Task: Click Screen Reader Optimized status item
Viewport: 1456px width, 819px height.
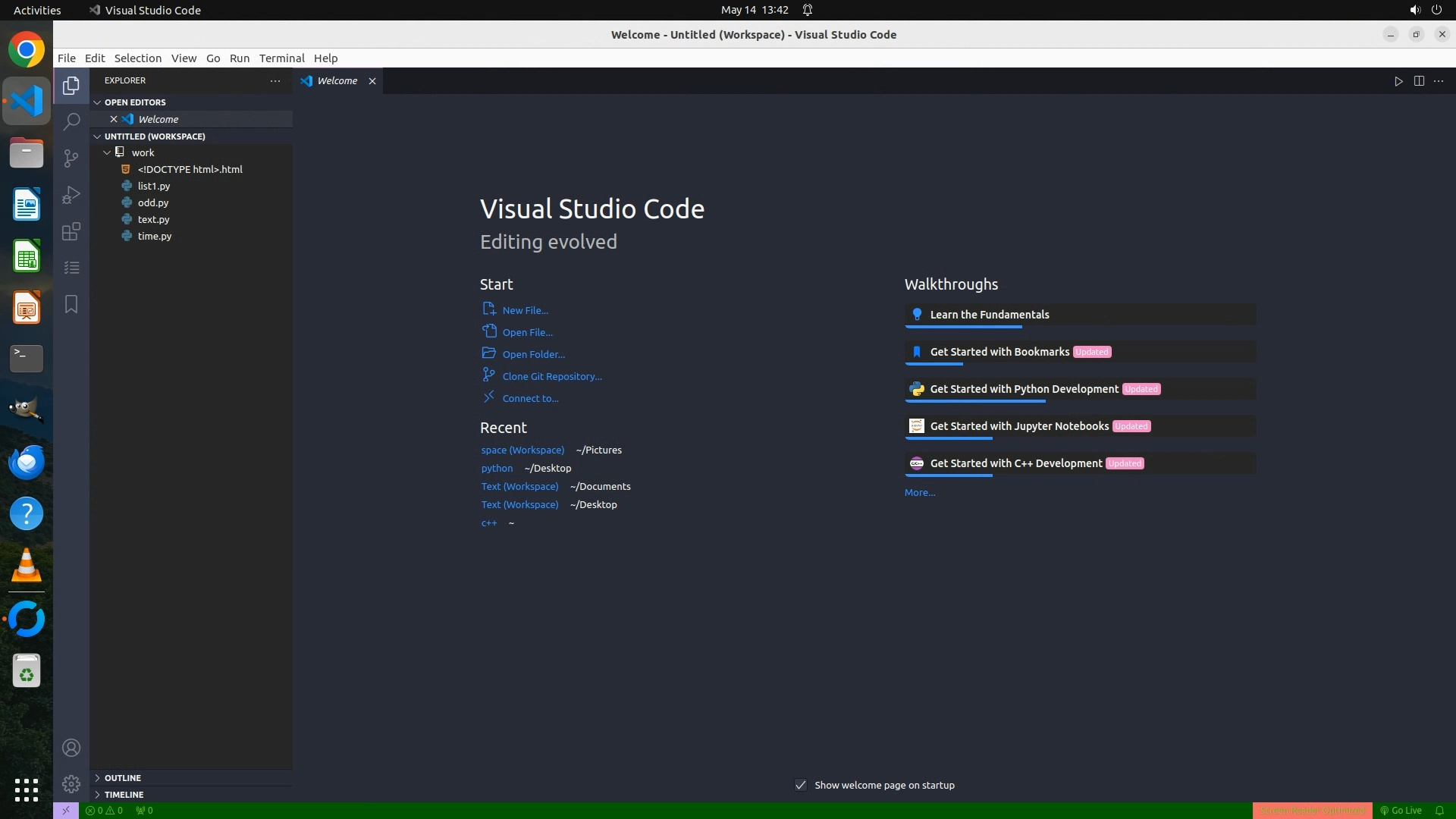Action: click(1312, 810)
